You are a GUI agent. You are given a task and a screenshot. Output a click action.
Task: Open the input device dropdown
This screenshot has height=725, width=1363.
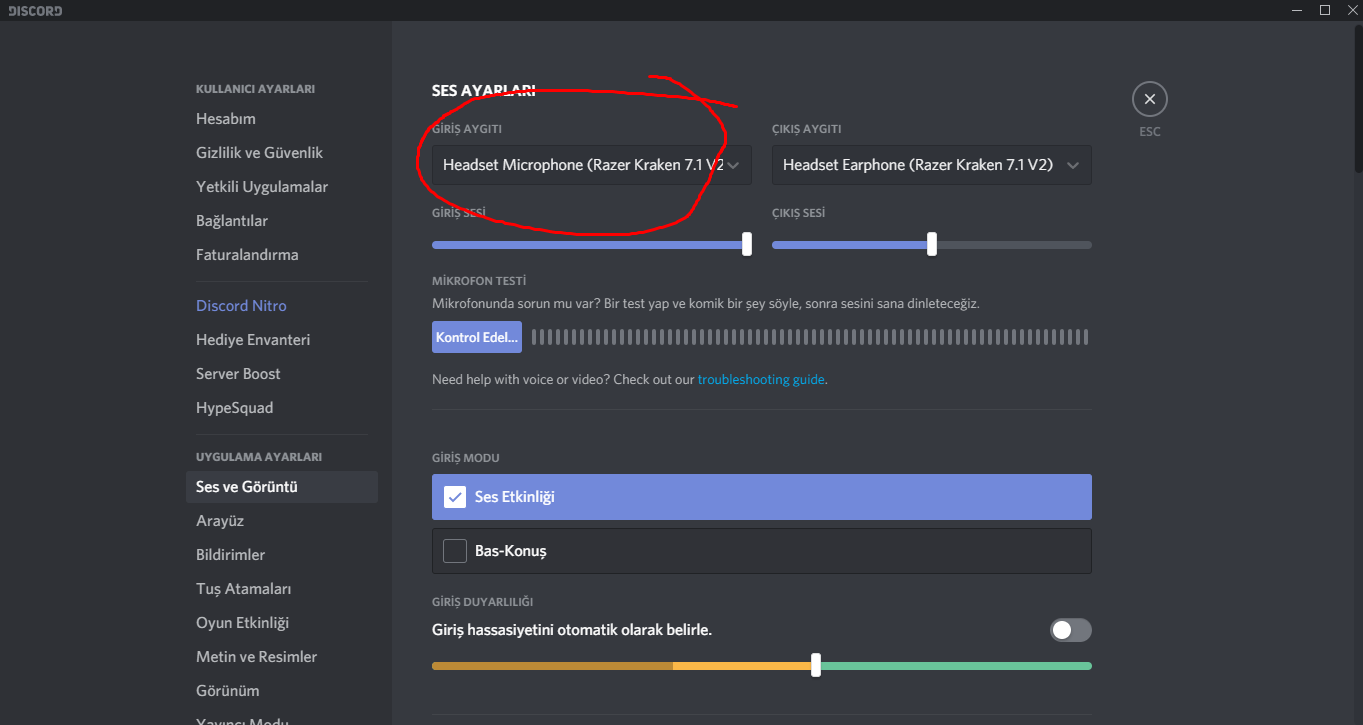(592, 165)
